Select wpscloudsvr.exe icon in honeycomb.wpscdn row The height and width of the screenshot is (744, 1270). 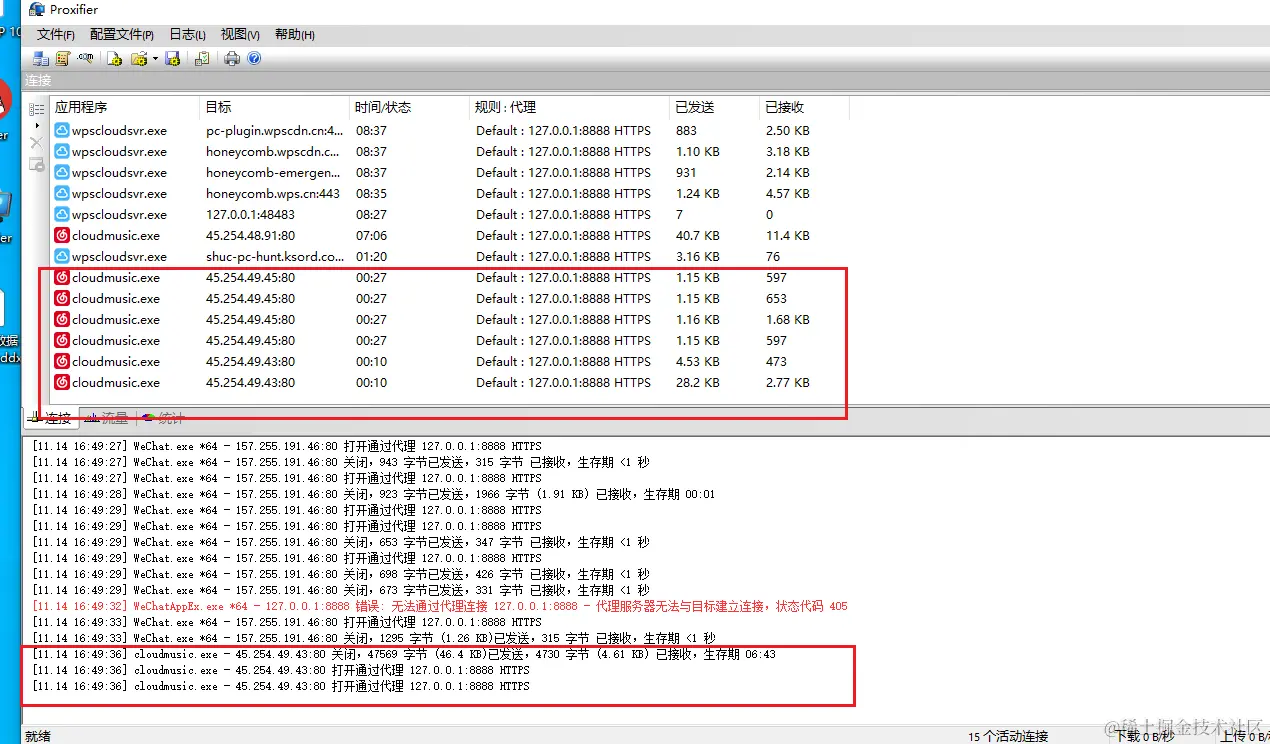coord(62,152)
